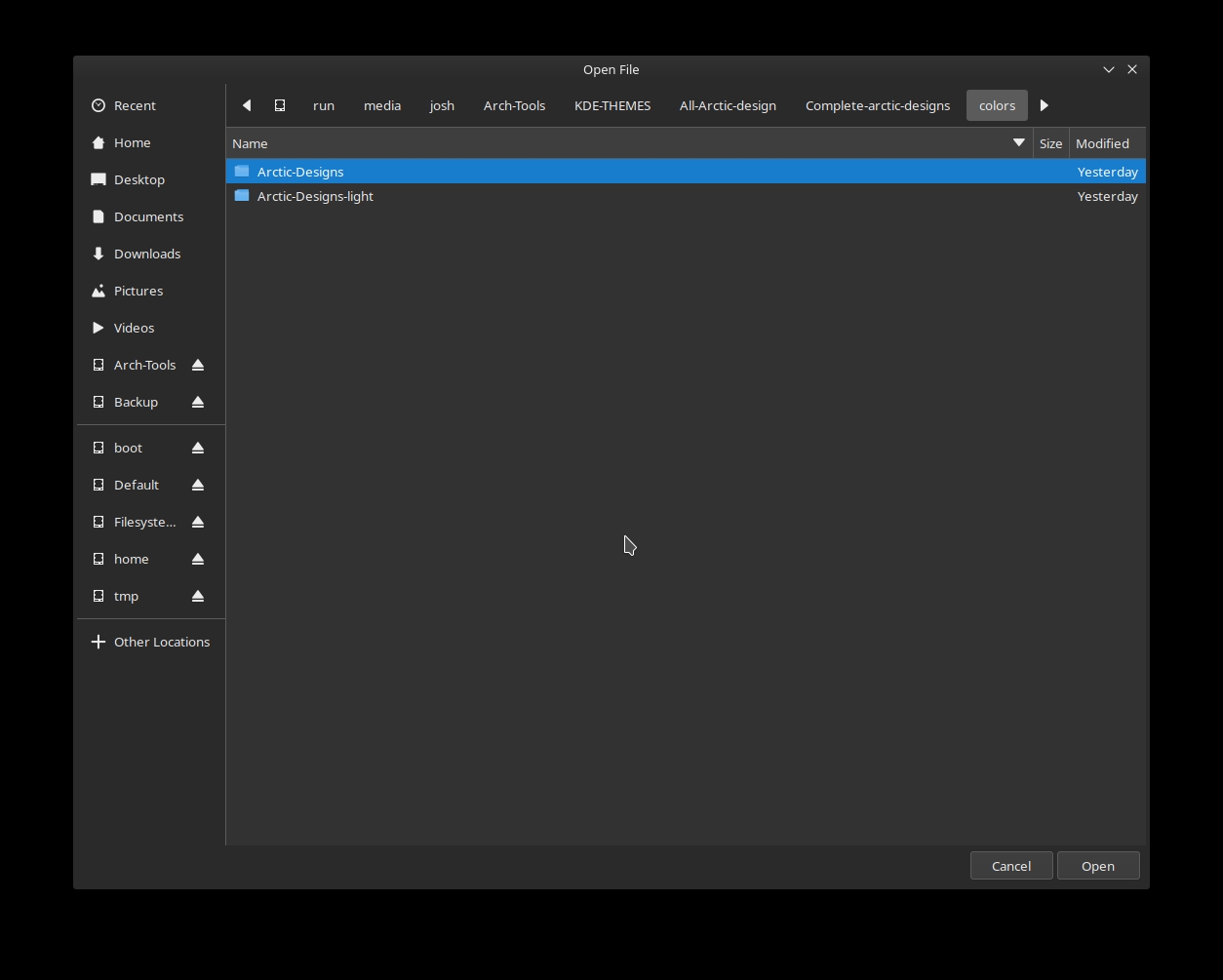Click the root drive icon in path bar

280,105
